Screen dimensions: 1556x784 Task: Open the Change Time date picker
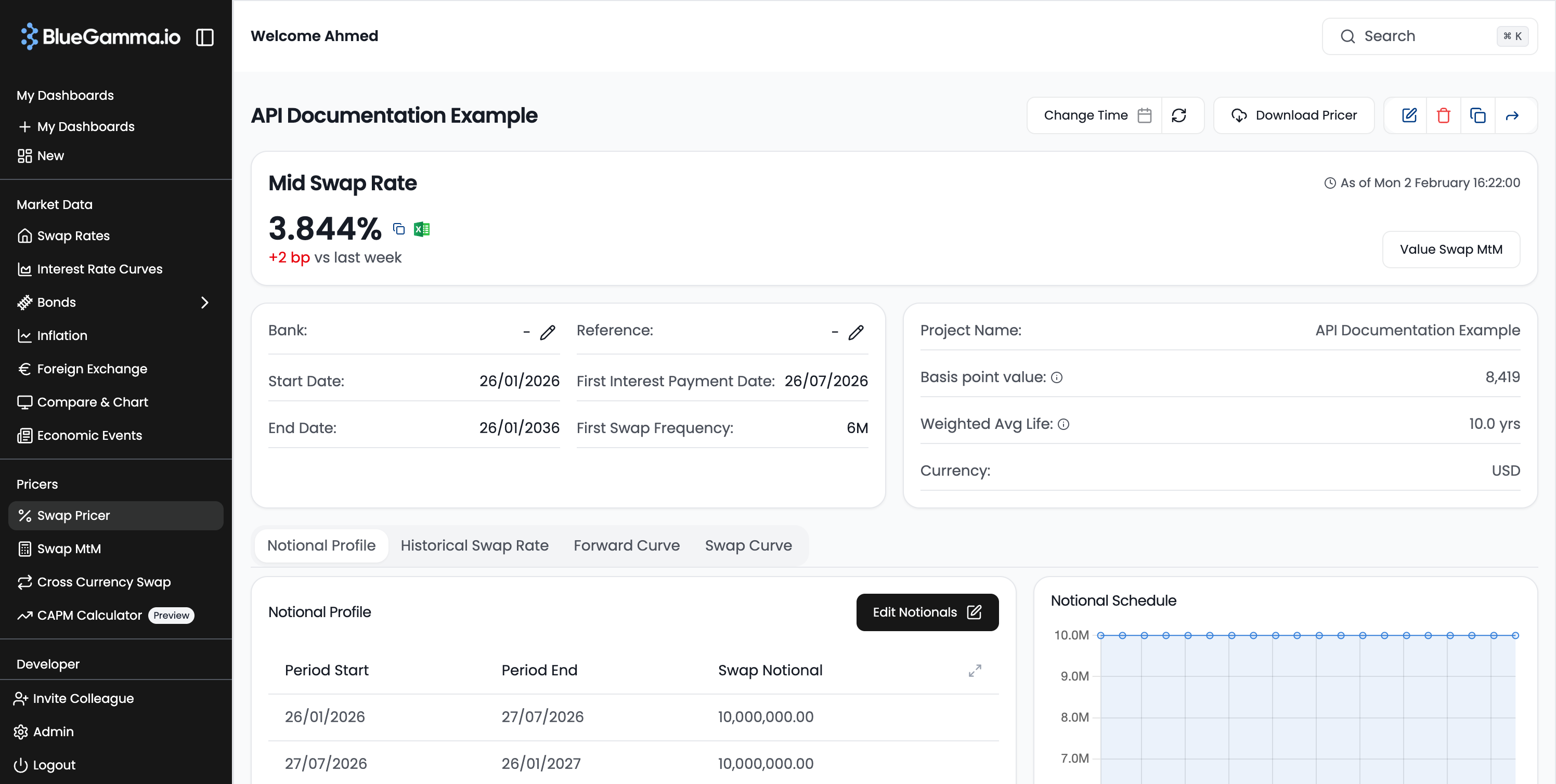[x=1096, y=115]
